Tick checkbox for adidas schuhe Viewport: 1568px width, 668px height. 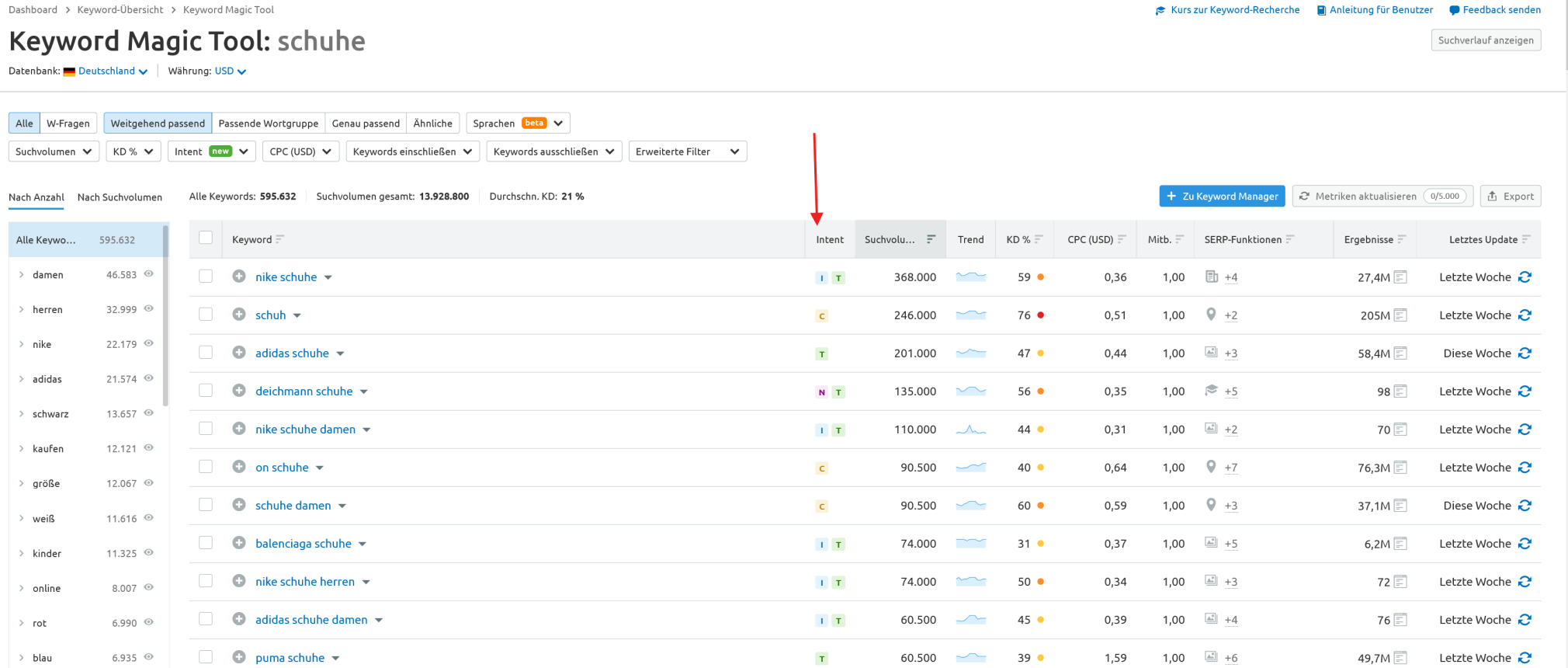pyautogui.click(x=206, y=352)
